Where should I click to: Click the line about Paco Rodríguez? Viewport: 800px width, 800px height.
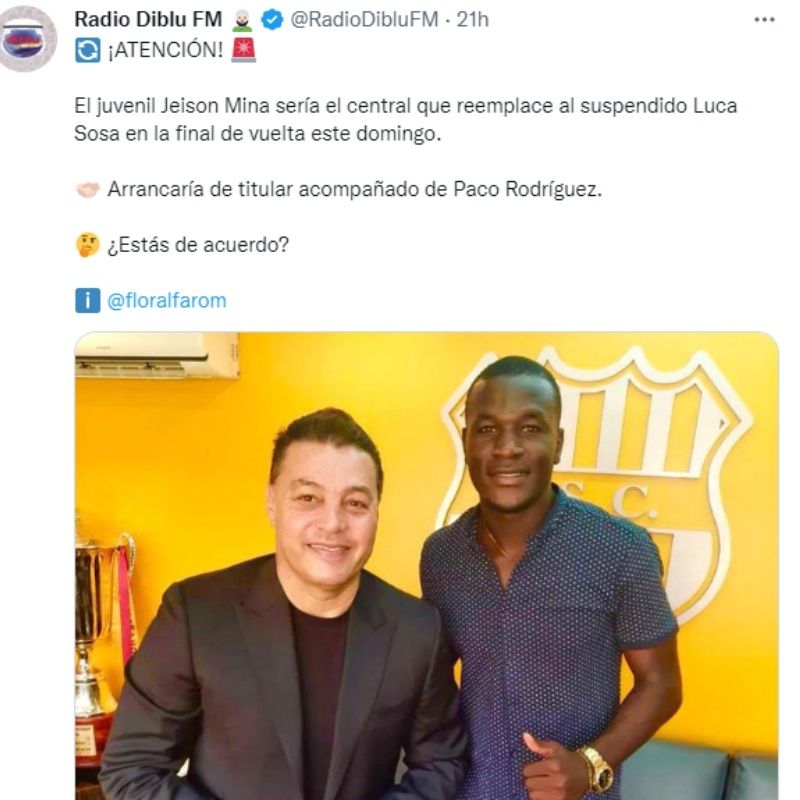(x=355, y=189)
